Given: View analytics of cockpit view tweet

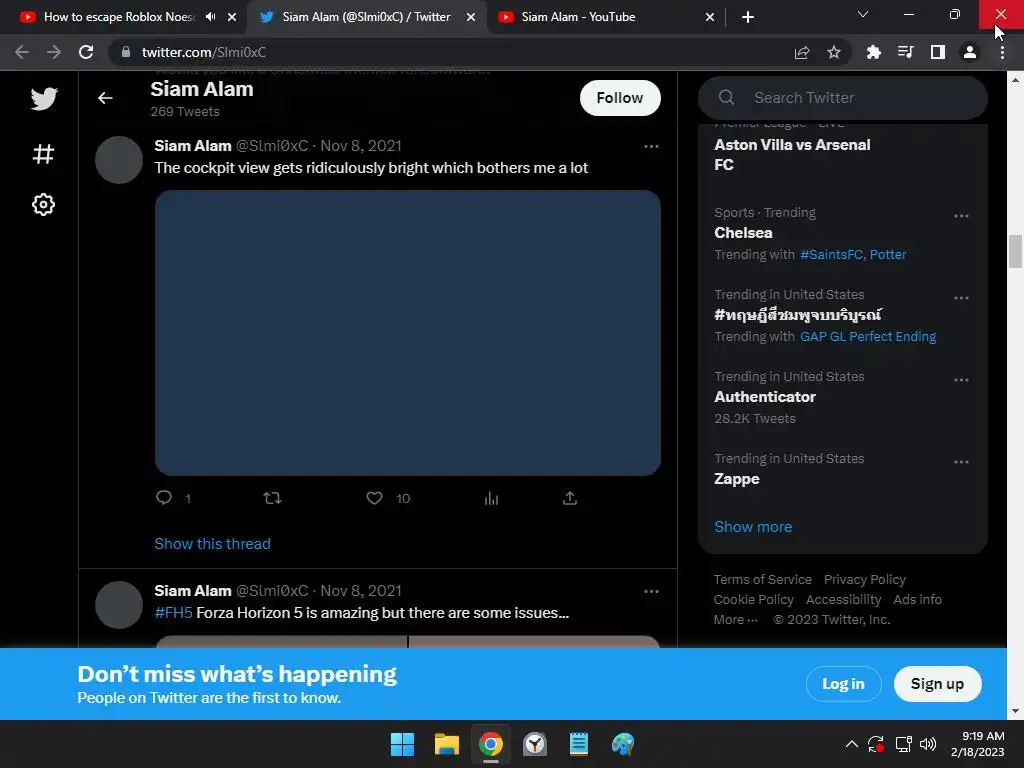Looking at the screenshot, I should (491, 498).
